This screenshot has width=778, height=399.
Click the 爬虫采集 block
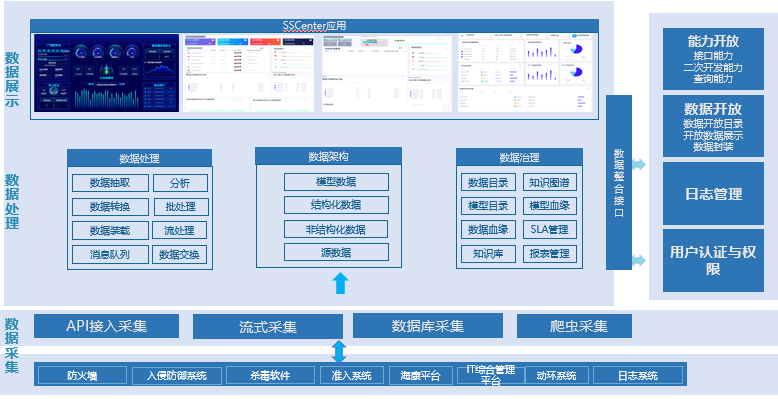[574, 326]
